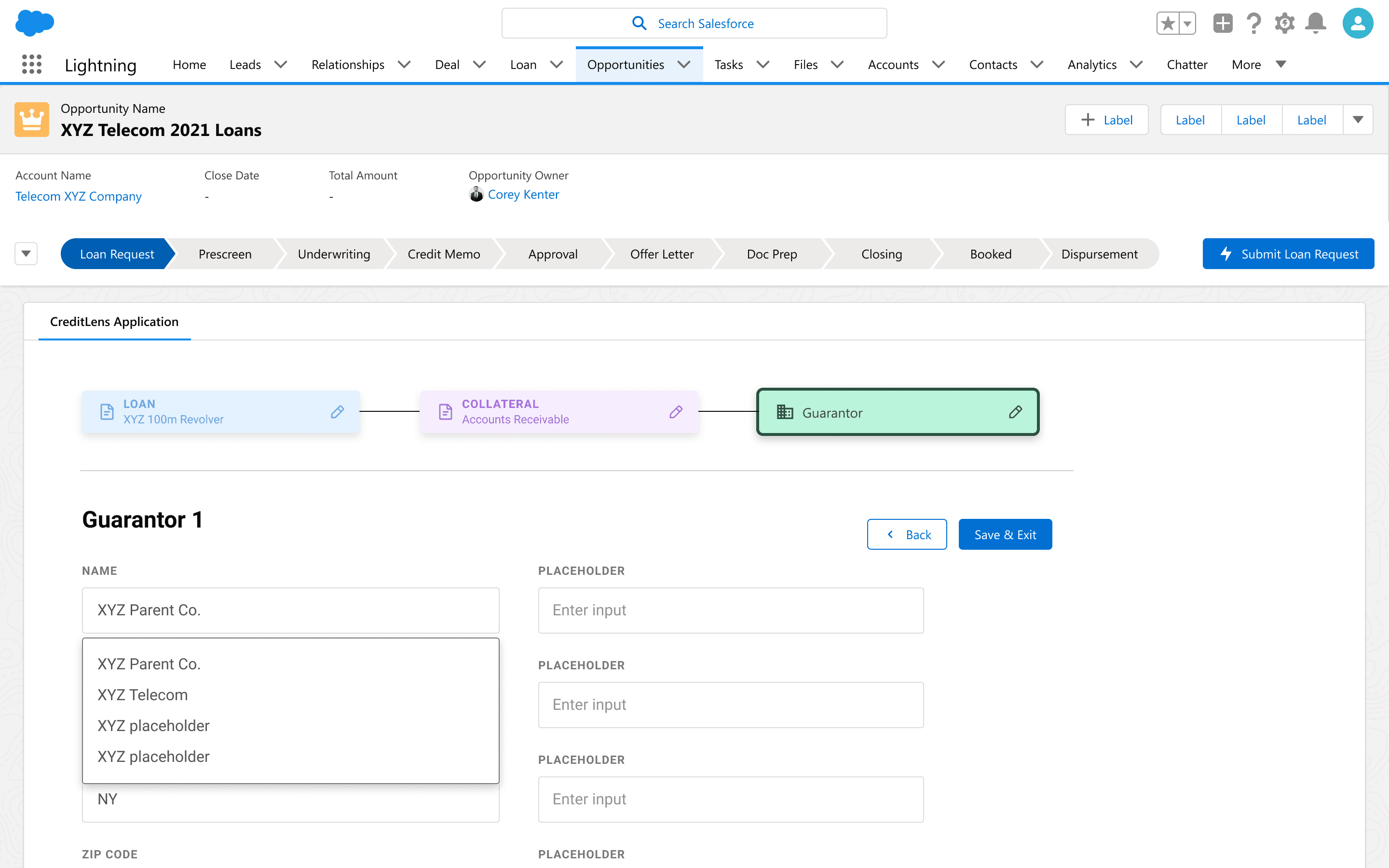This screenshot has width=1389, height=868.
Task: Expand the Opportunities tab dropdown chevron
Action: pos(683,64)
